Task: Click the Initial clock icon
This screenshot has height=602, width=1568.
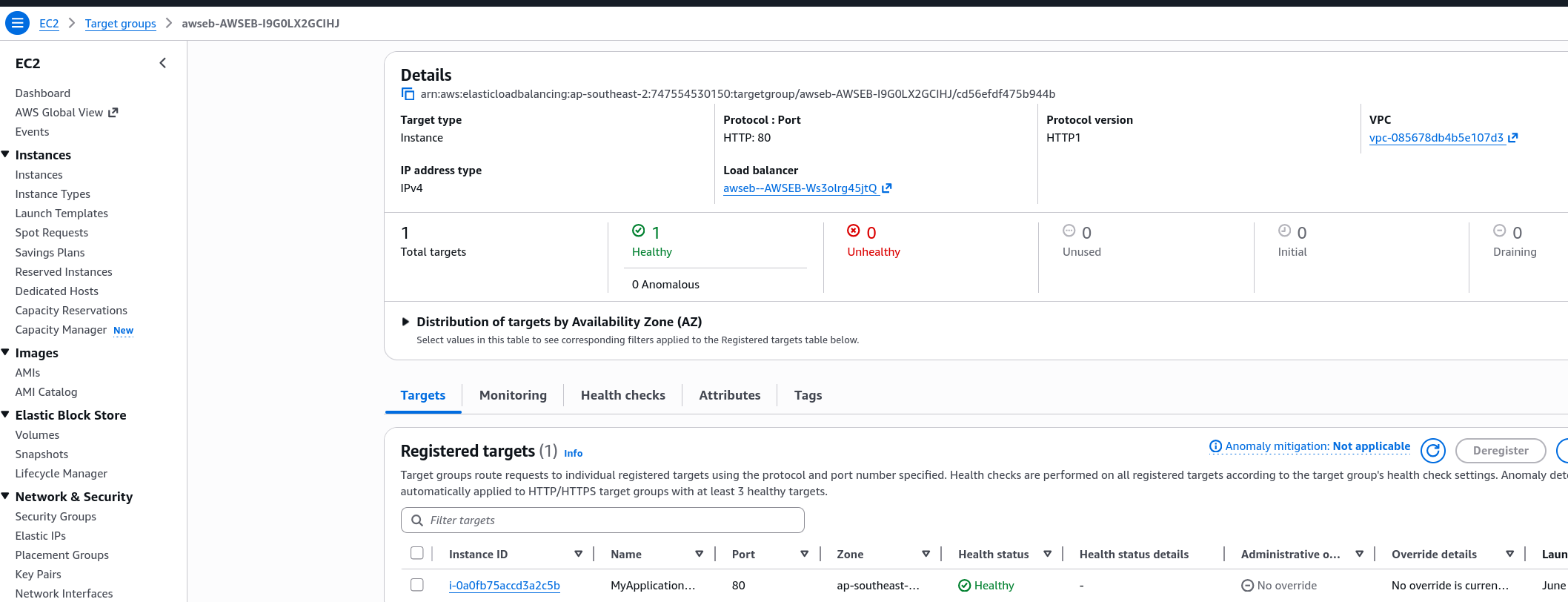Action: click(1284, 231)
